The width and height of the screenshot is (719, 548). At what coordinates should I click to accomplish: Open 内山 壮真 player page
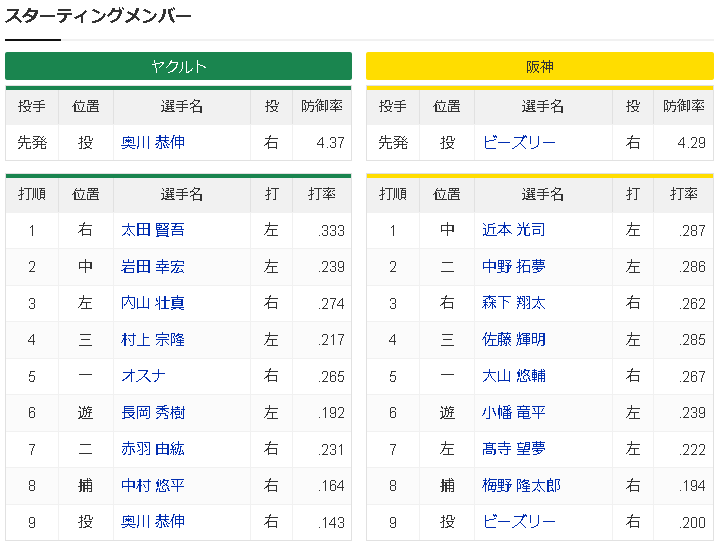(153, 303)
